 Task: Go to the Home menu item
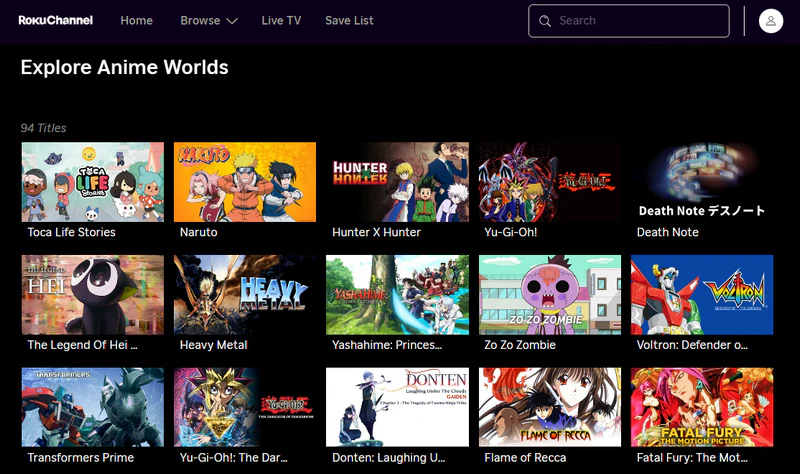click(x=136, y=20)
